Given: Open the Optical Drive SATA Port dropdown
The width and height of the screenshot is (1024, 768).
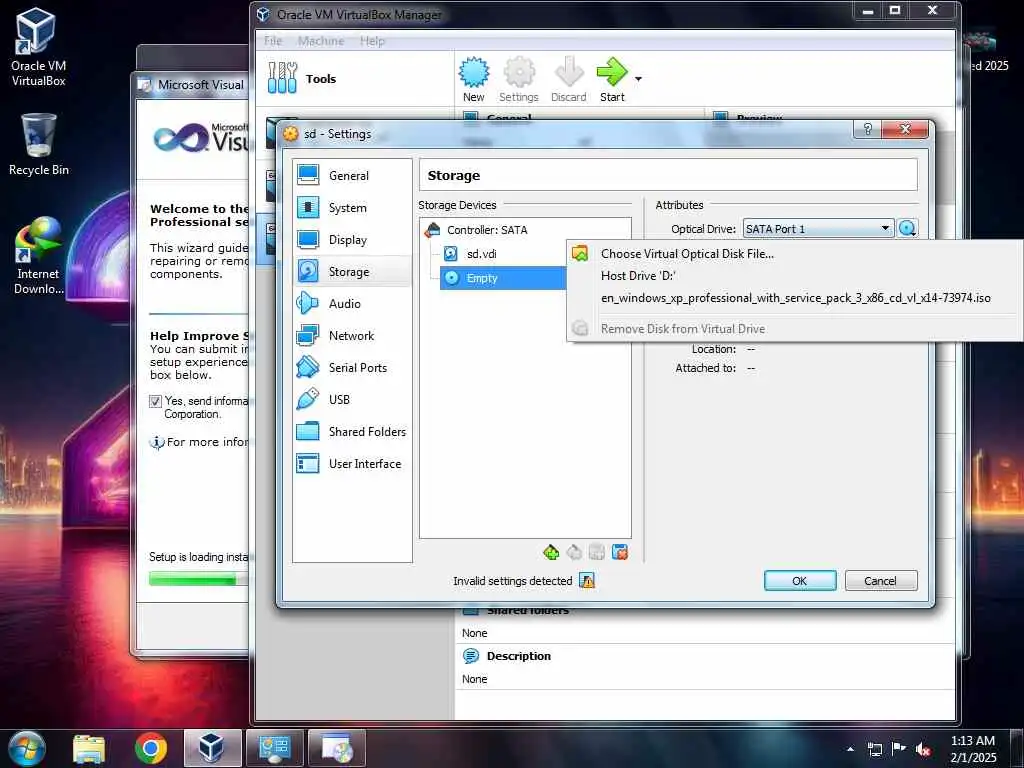Looking at the screenshot, I should click(x=818, y=229).
